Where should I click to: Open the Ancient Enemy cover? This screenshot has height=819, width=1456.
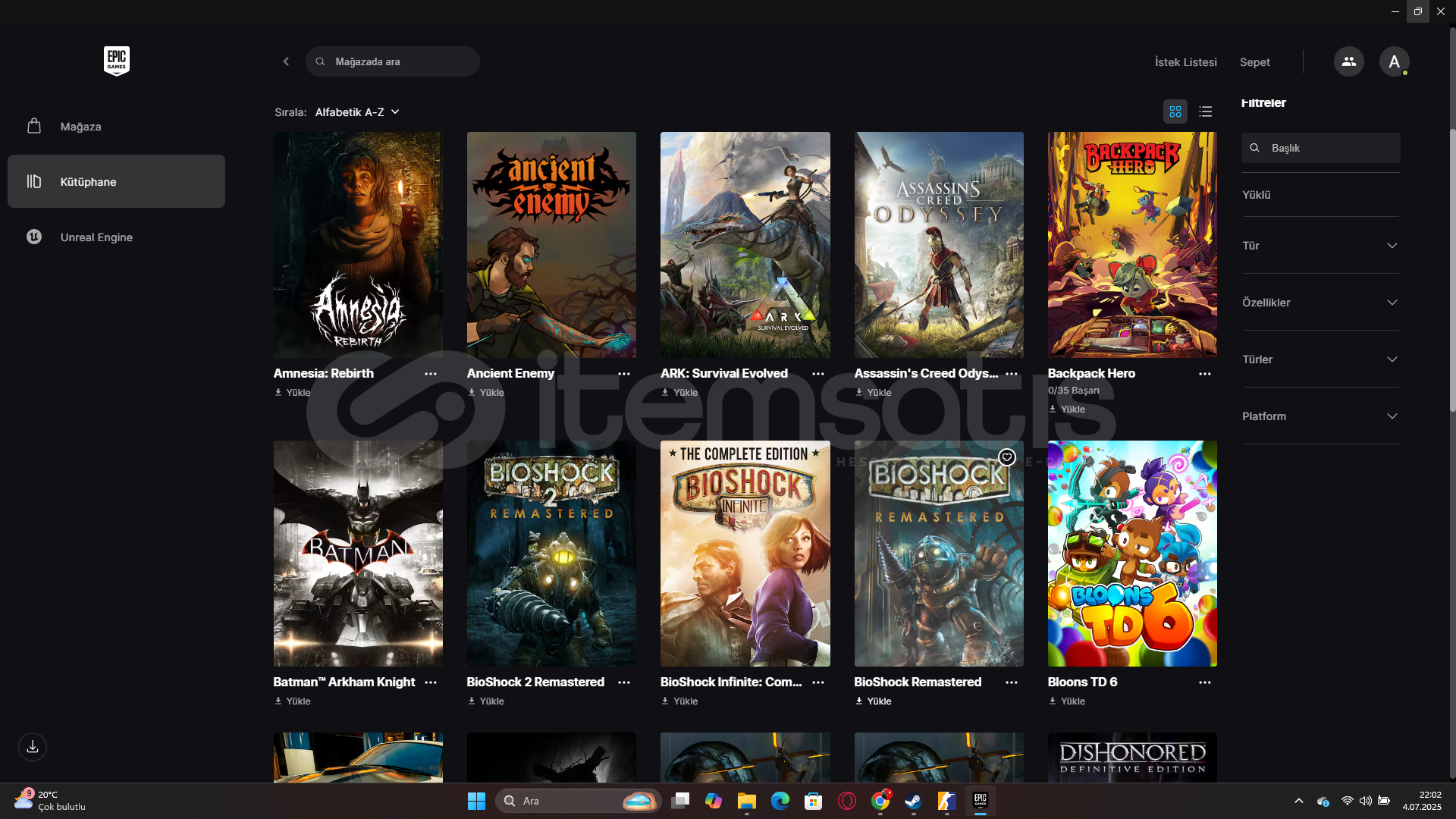(x=551, y=245)
